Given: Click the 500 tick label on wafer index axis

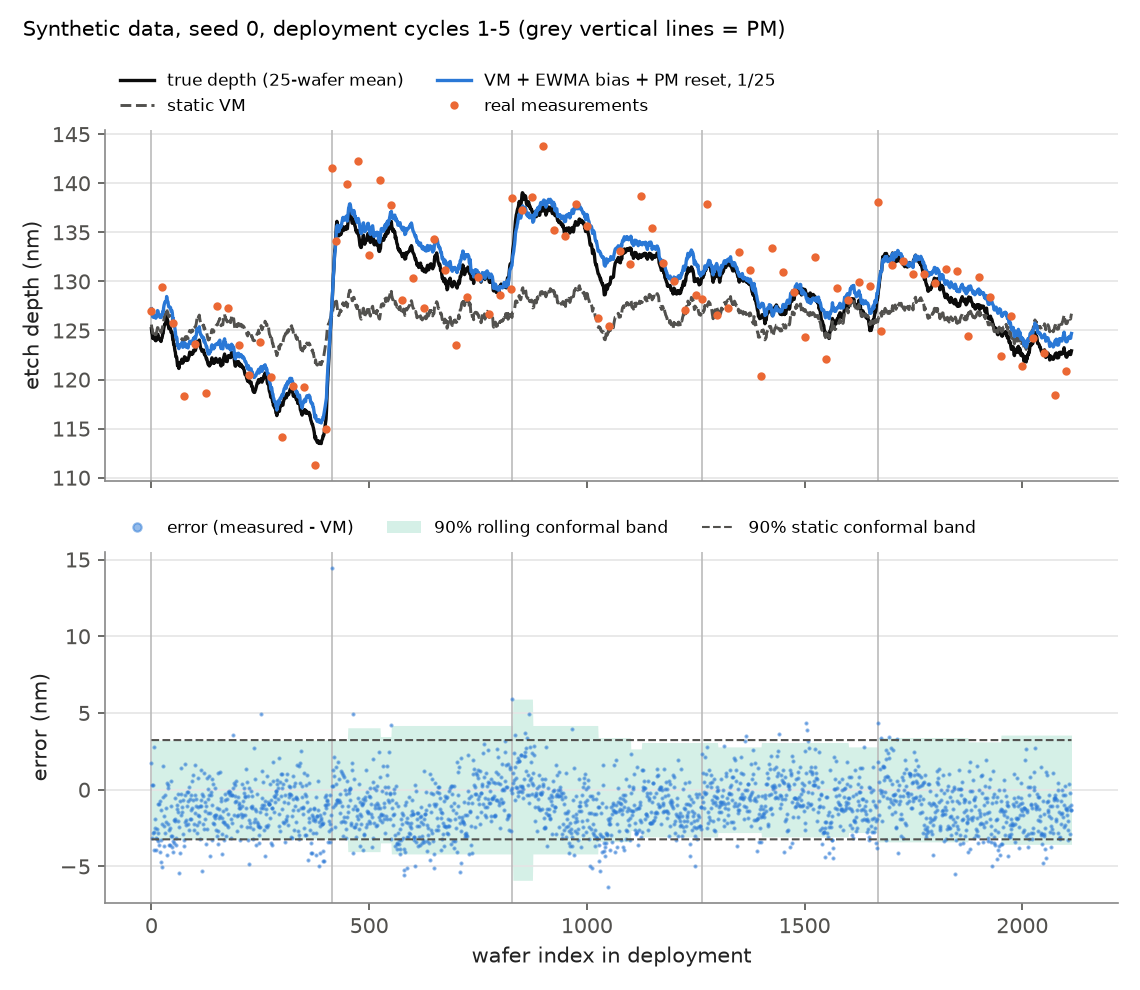Looking at the screenshot, I should (369, 926).
